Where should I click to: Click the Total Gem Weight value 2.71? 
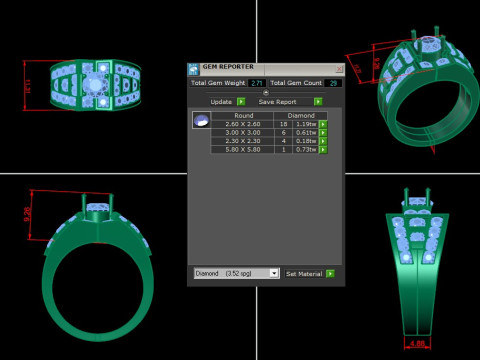click(257, 83)
